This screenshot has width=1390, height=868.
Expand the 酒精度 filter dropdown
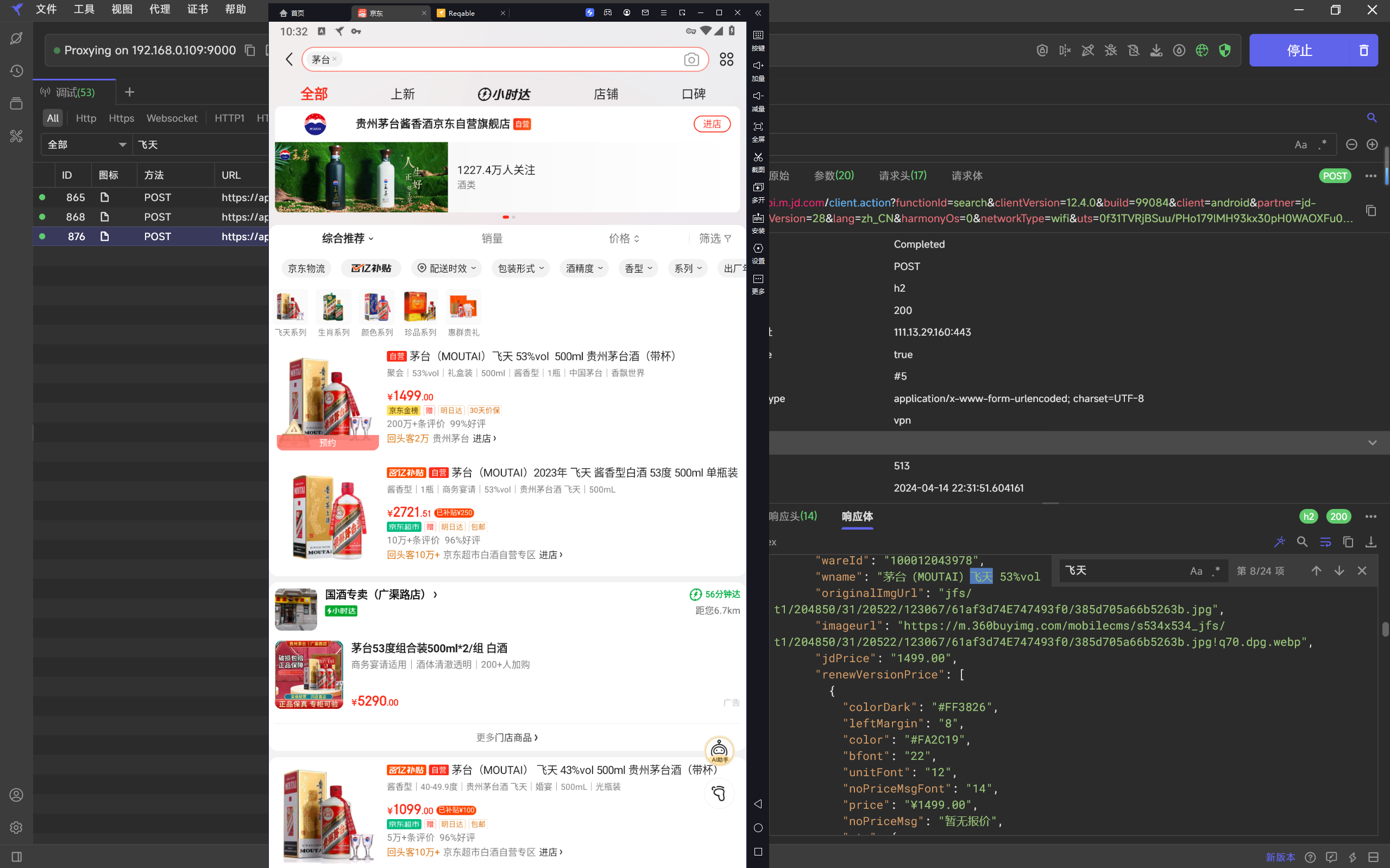[x=584, y=268]
